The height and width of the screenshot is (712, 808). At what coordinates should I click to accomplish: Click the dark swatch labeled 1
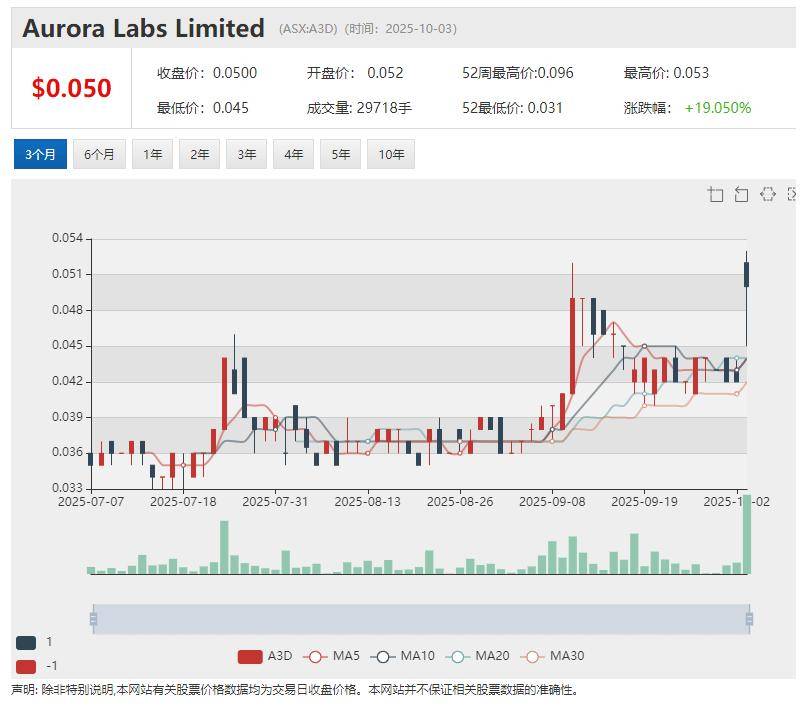[26, 642]
